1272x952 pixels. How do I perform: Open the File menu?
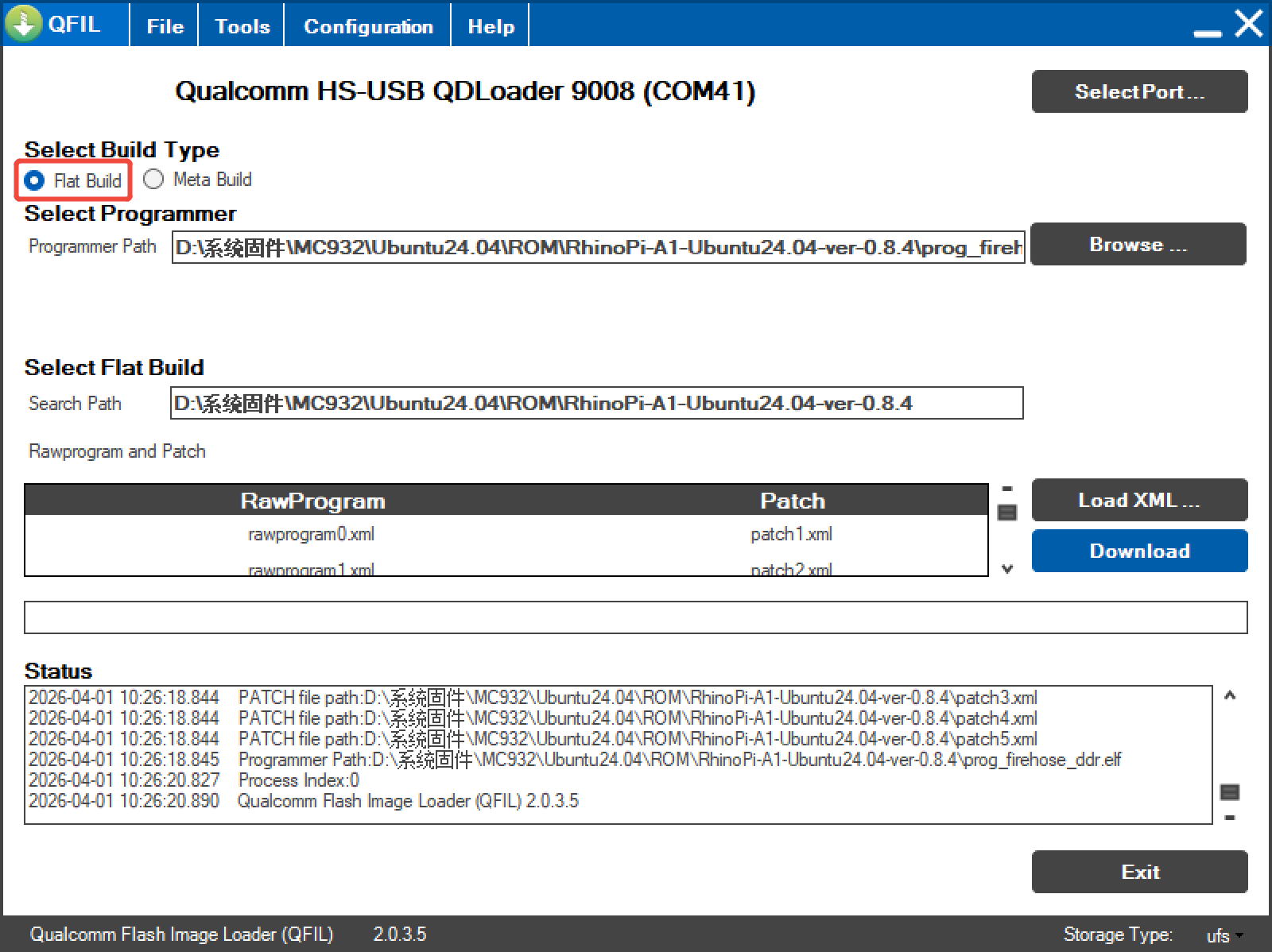(165, 26)
